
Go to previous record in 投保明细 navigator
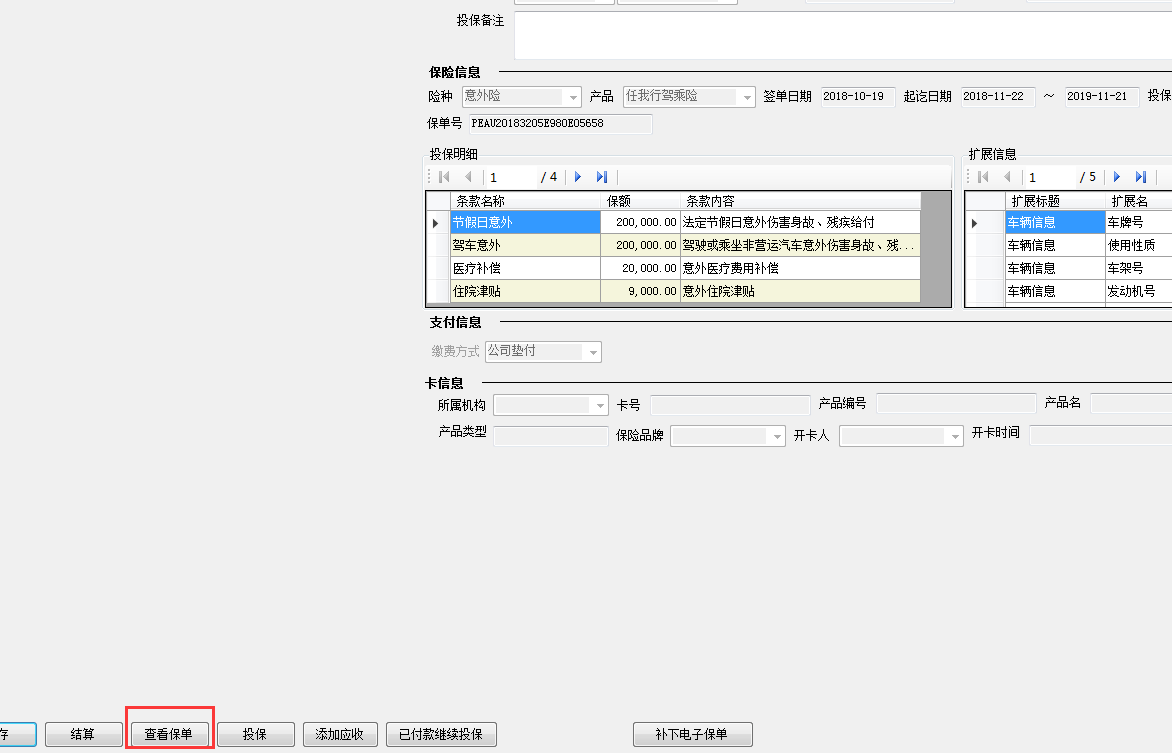pos(467,177)
